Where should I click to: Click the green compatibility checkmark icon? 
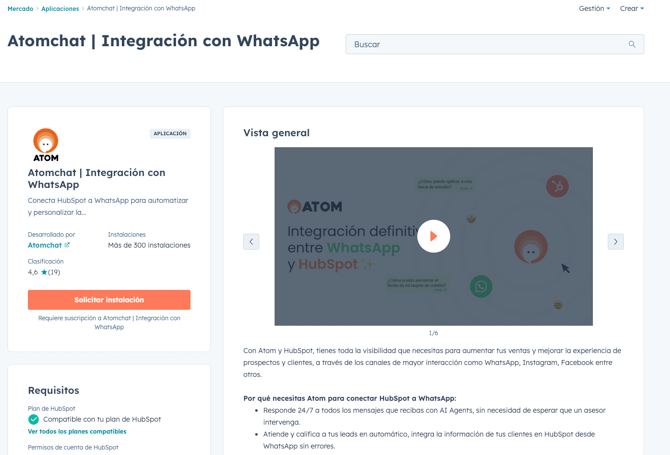point(34,419)
